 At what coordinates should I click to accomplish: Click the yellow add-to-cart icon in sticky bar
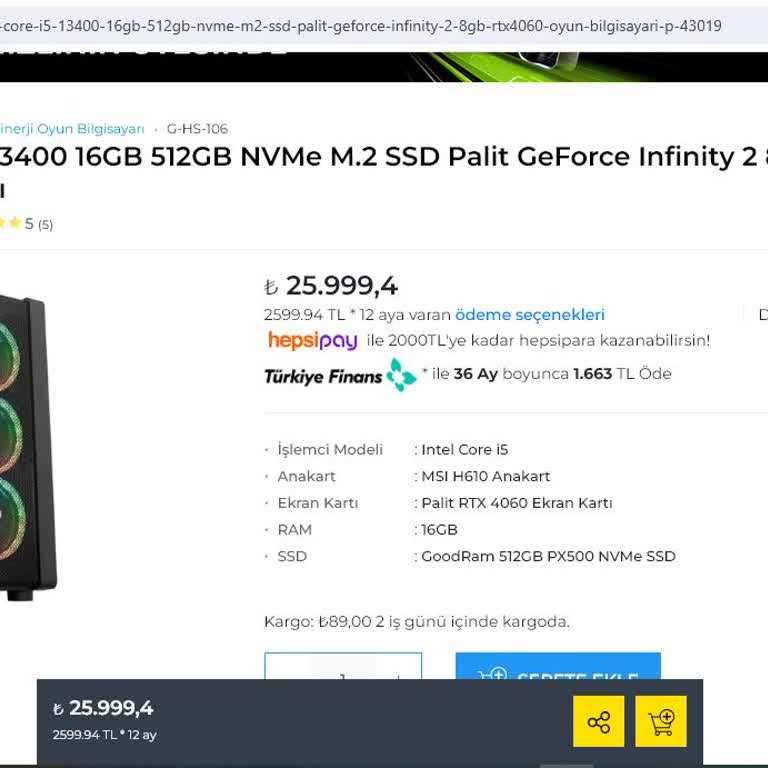pyautogui.click(x=661, y=721)
